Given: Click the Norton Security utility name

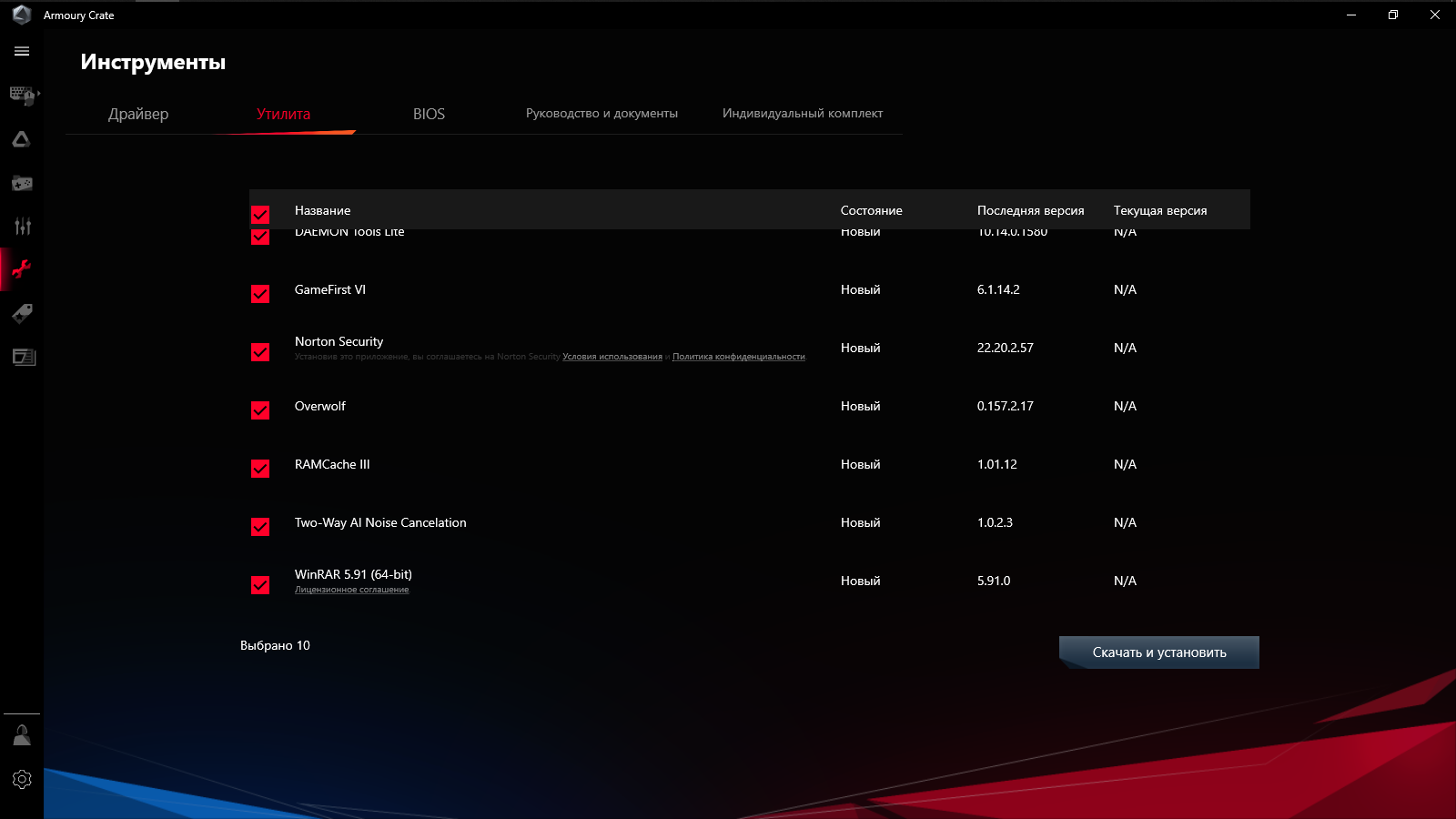Looking at the screenshot, I should click(x=339, y=341).
